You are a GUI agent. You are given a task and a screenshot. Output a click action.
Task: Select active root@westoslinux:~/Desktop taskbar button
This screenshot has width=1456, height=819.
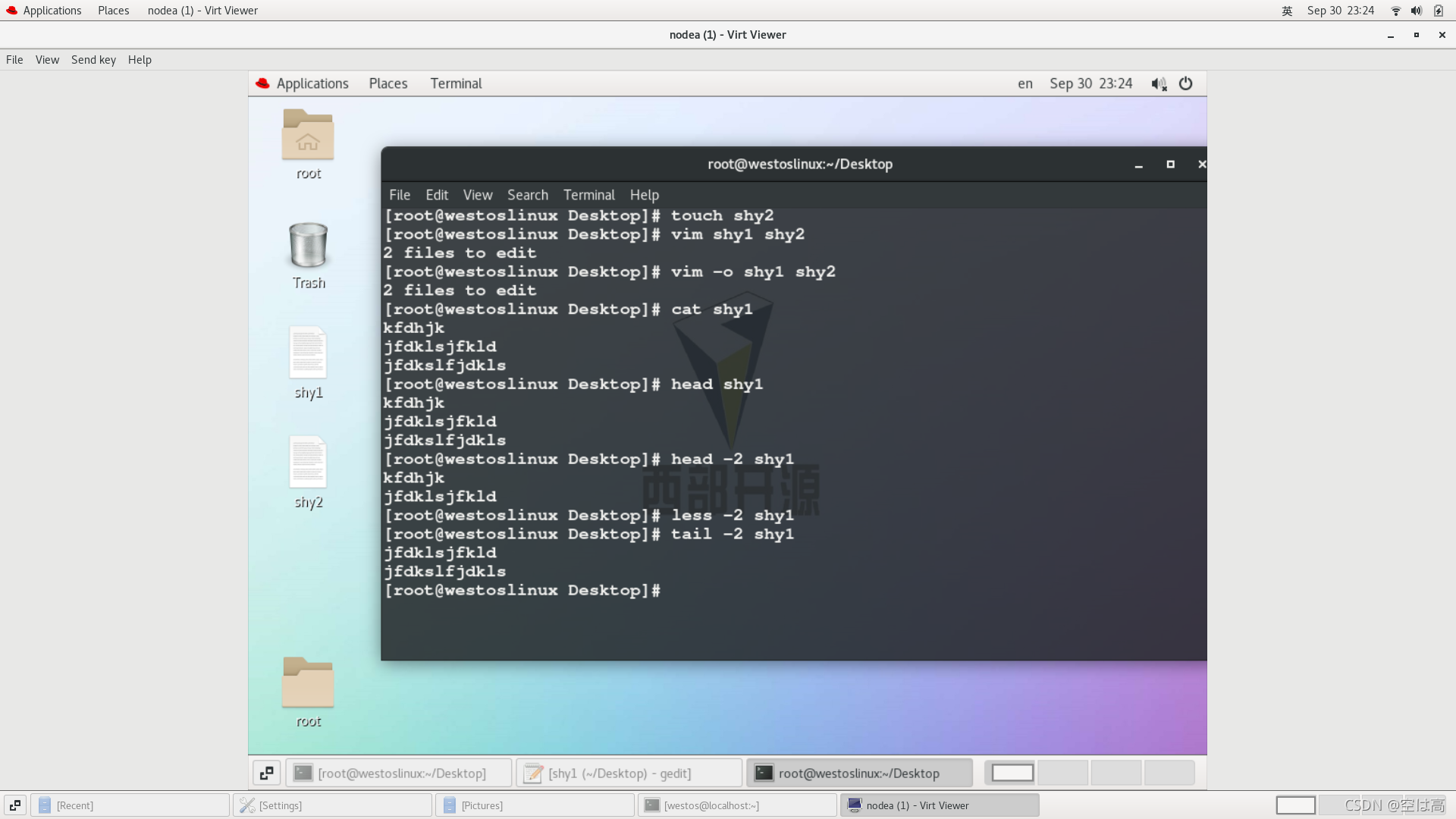click(x=859, y=773)
